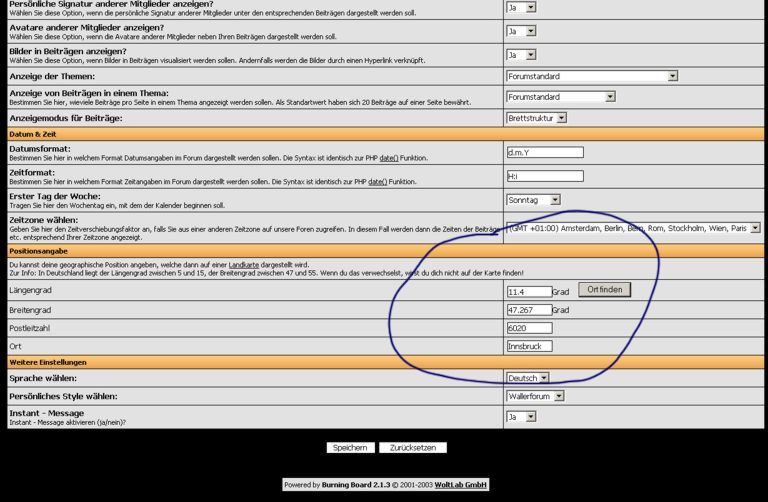Image resolution: width=768 pixels, height=502 pixels.
Task: Open the Anzeige der Themen dropdown
Action: pyautogui.click(x=592, y=76)
